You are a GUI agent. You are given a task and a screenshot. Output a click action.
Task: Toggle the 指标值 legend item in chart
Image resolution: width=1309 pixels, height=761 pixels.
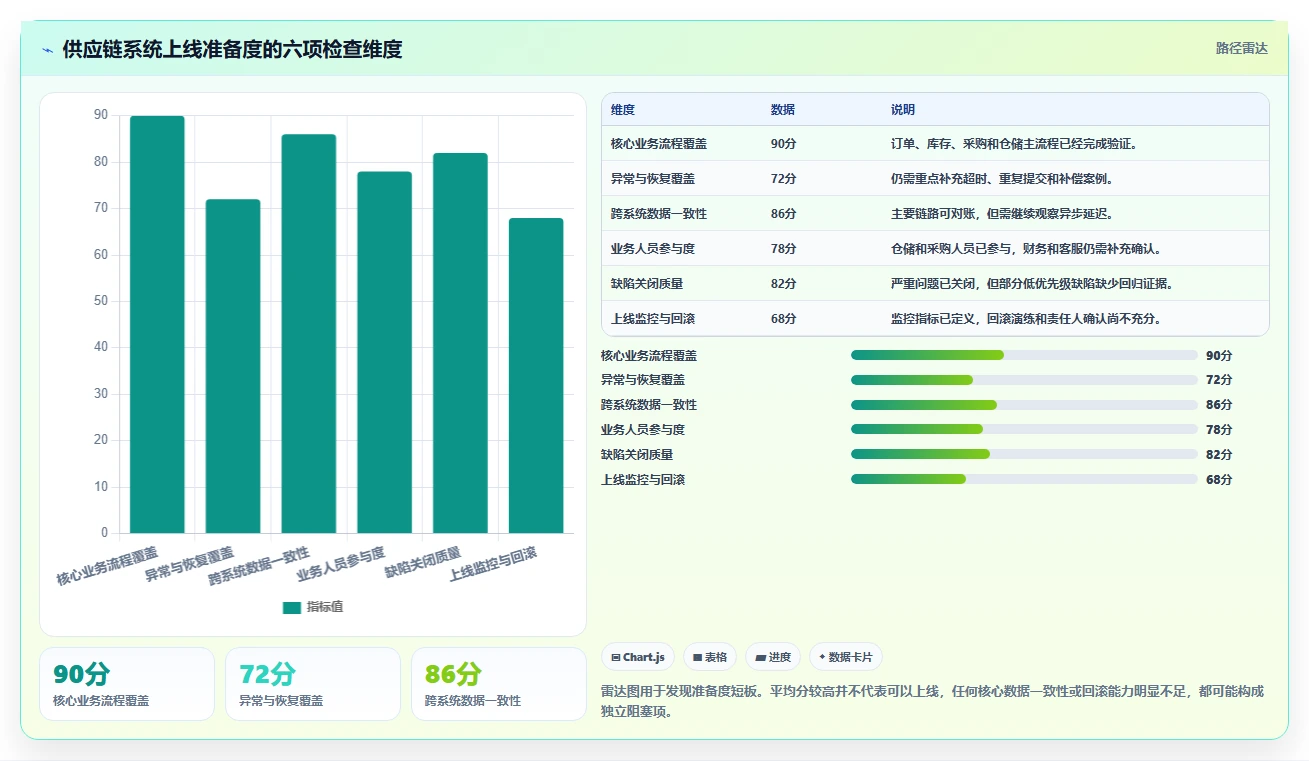tap(313, 607)
